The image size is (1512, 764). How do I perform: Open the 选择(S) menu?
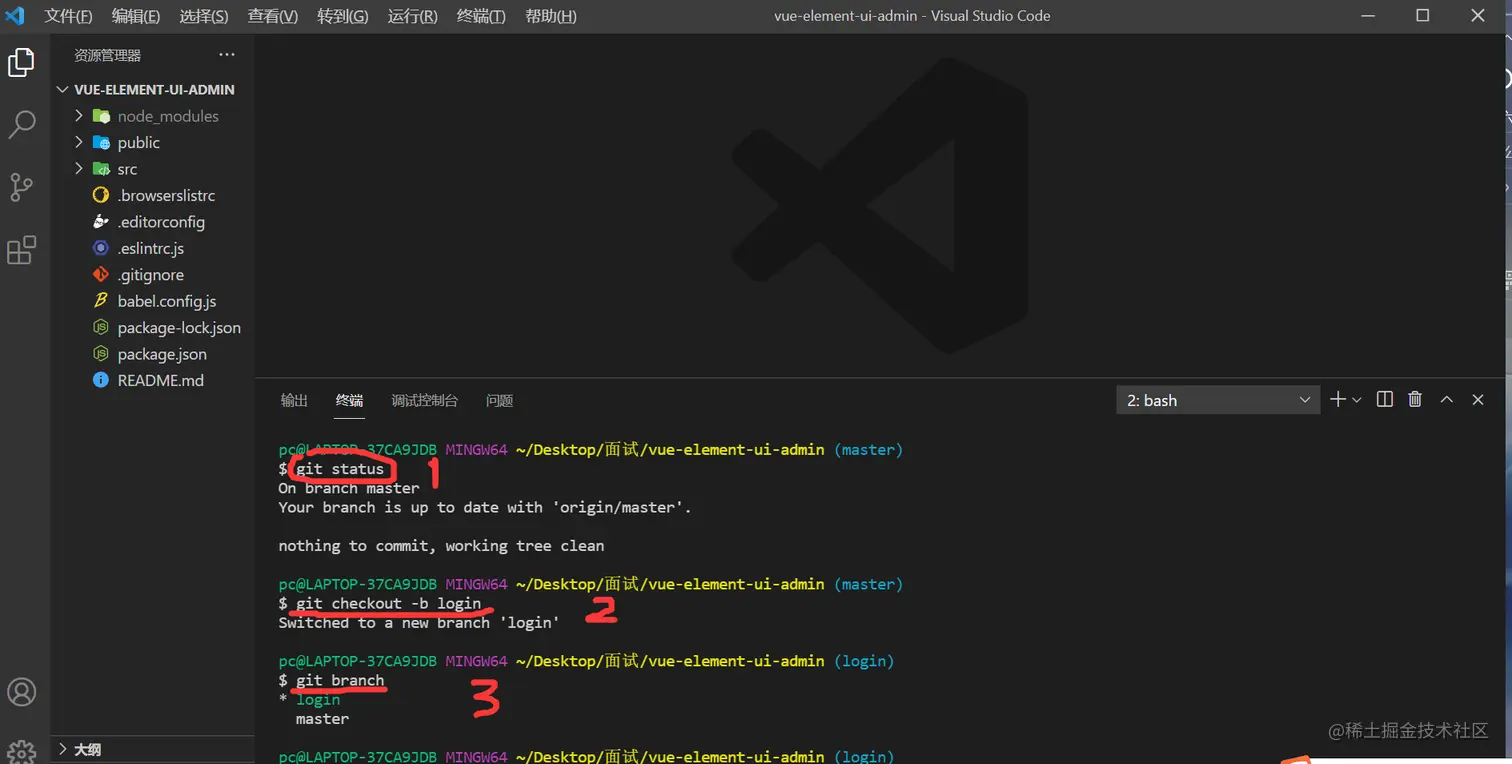pyautogui.click(x=204, y=16)
